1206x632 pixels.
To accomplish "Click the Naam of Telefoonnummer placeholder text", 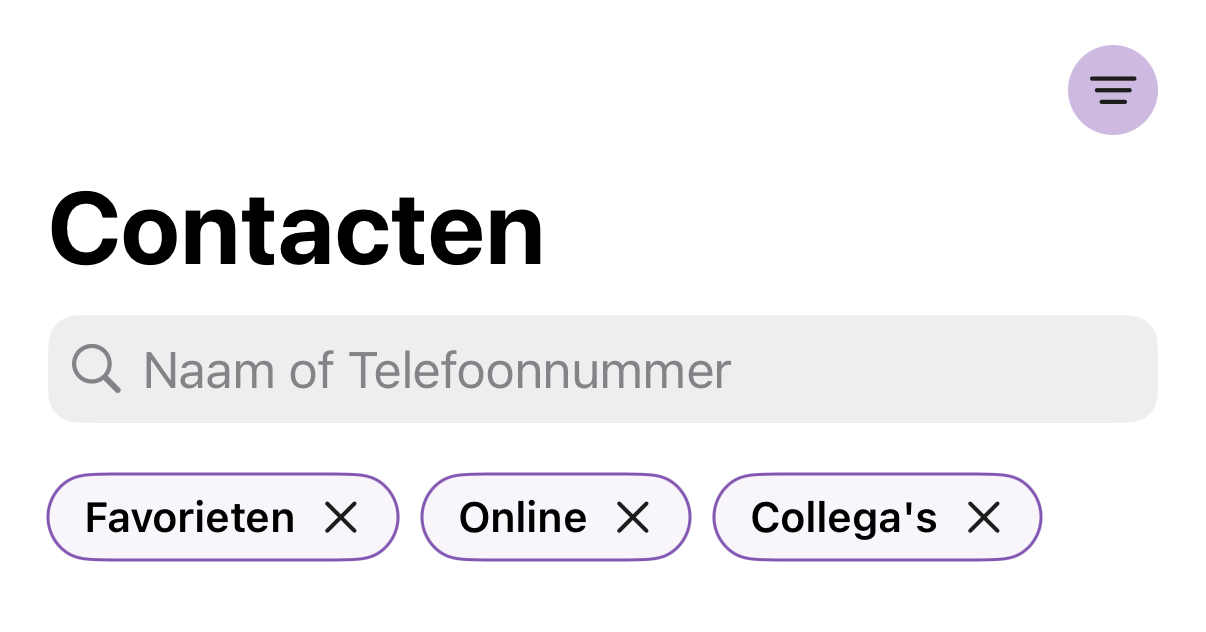I will [x=437, y=370].
